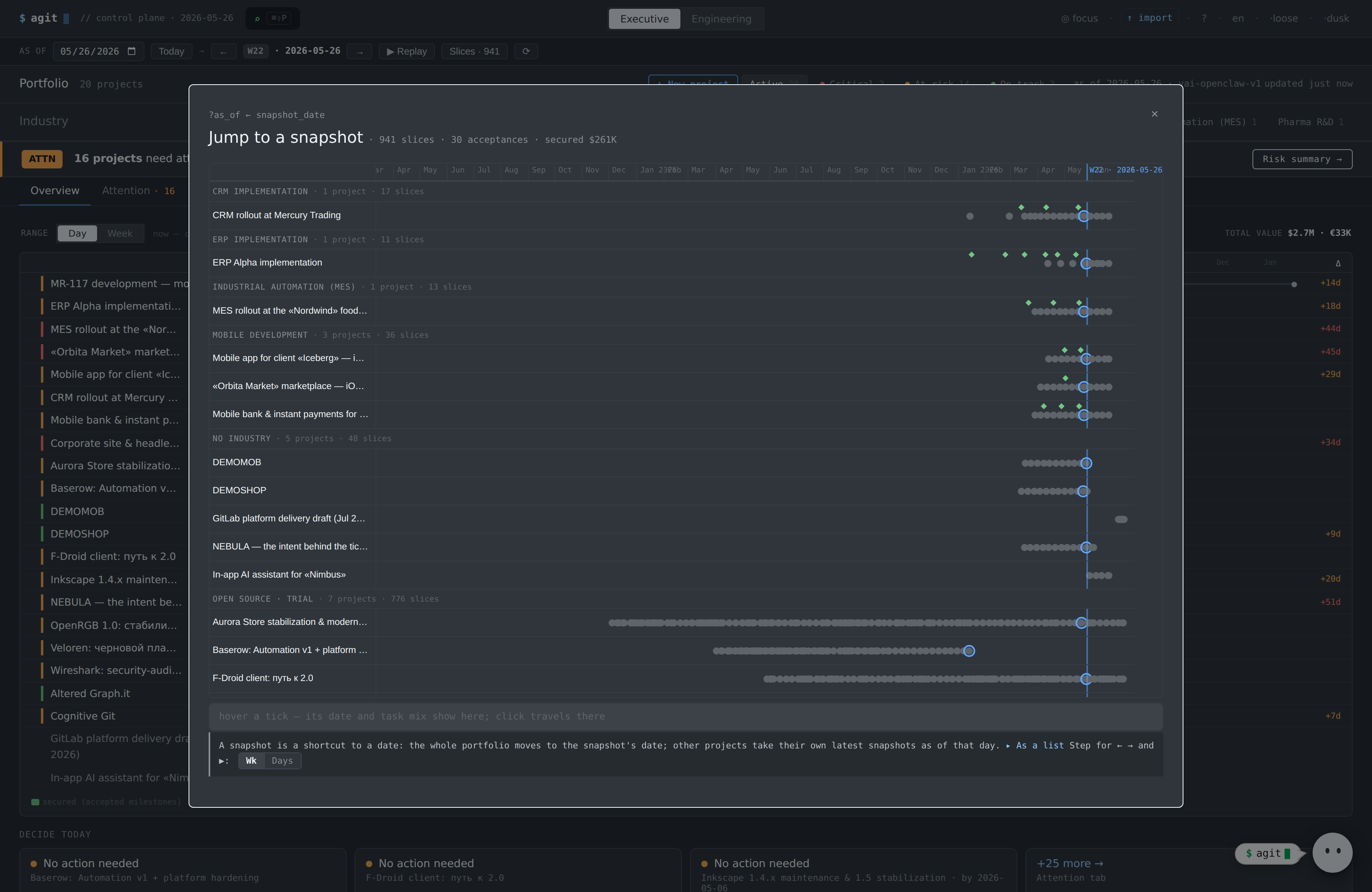Select current snapshot circle in MES rollout row
The height and width of the screenshot is (892, 1372).
1084,312
